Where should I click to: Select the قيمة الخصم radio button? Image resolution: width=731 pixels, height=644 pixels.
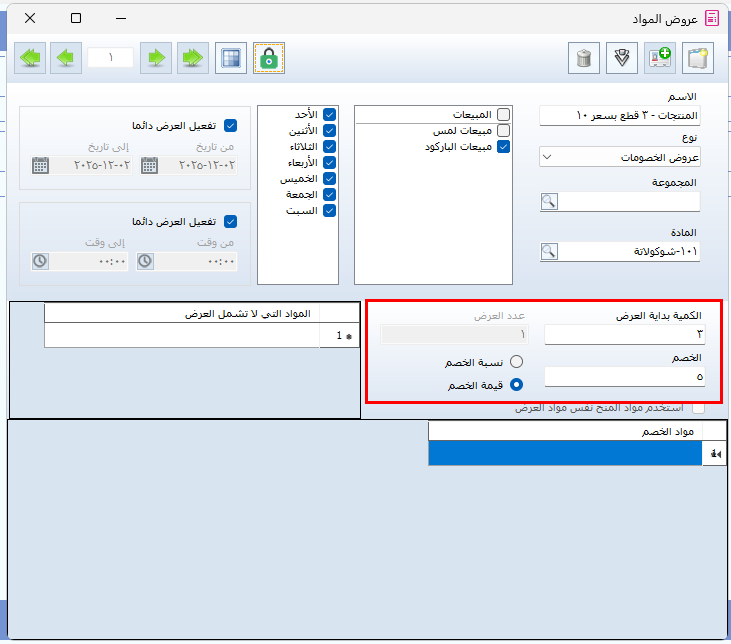tap(517, 384)
